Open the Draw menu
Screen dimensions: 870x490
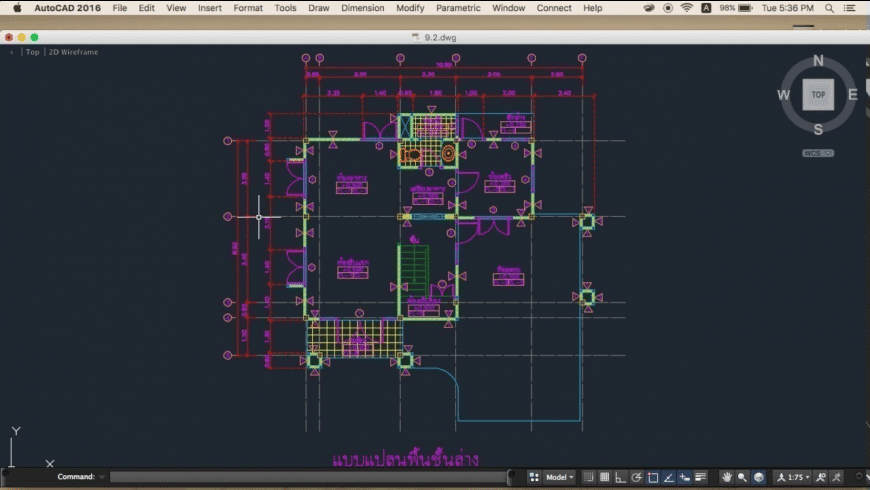pos(318,8)
